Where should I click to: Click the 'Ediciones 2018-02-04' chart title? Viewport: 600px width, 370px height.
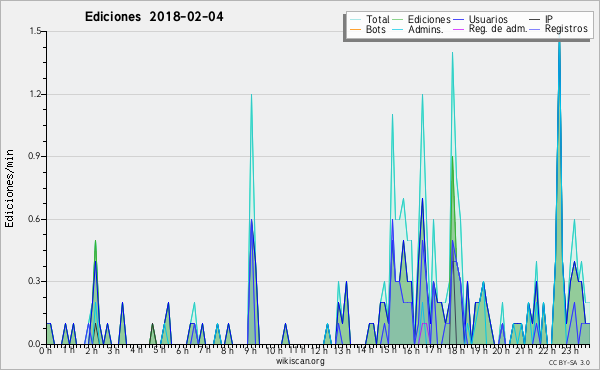(154, 17)
